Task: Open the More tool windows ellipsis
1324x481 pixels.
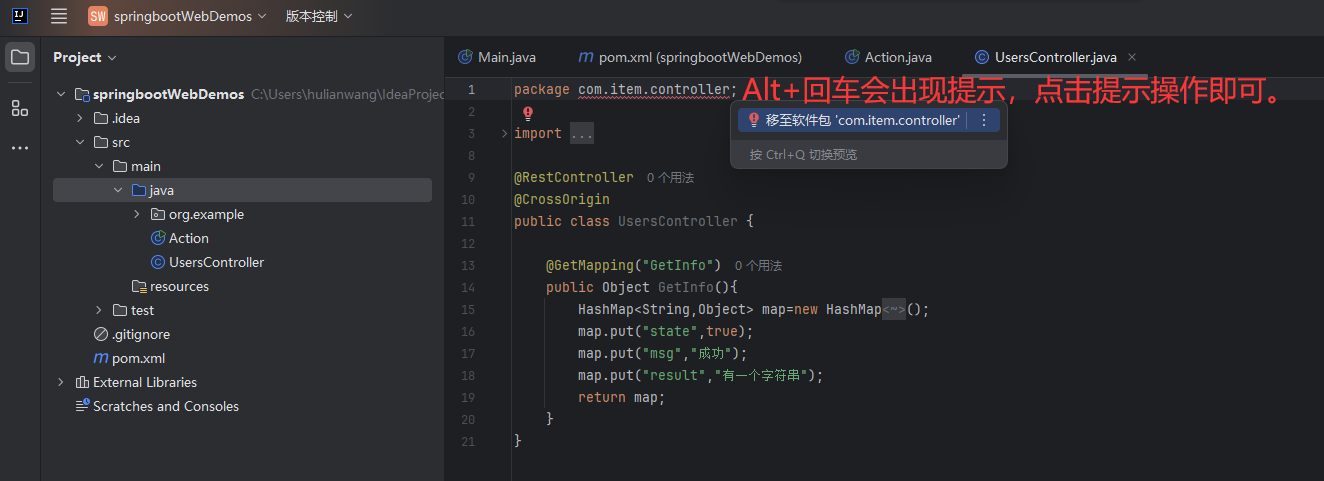Action: pos(20,148)
